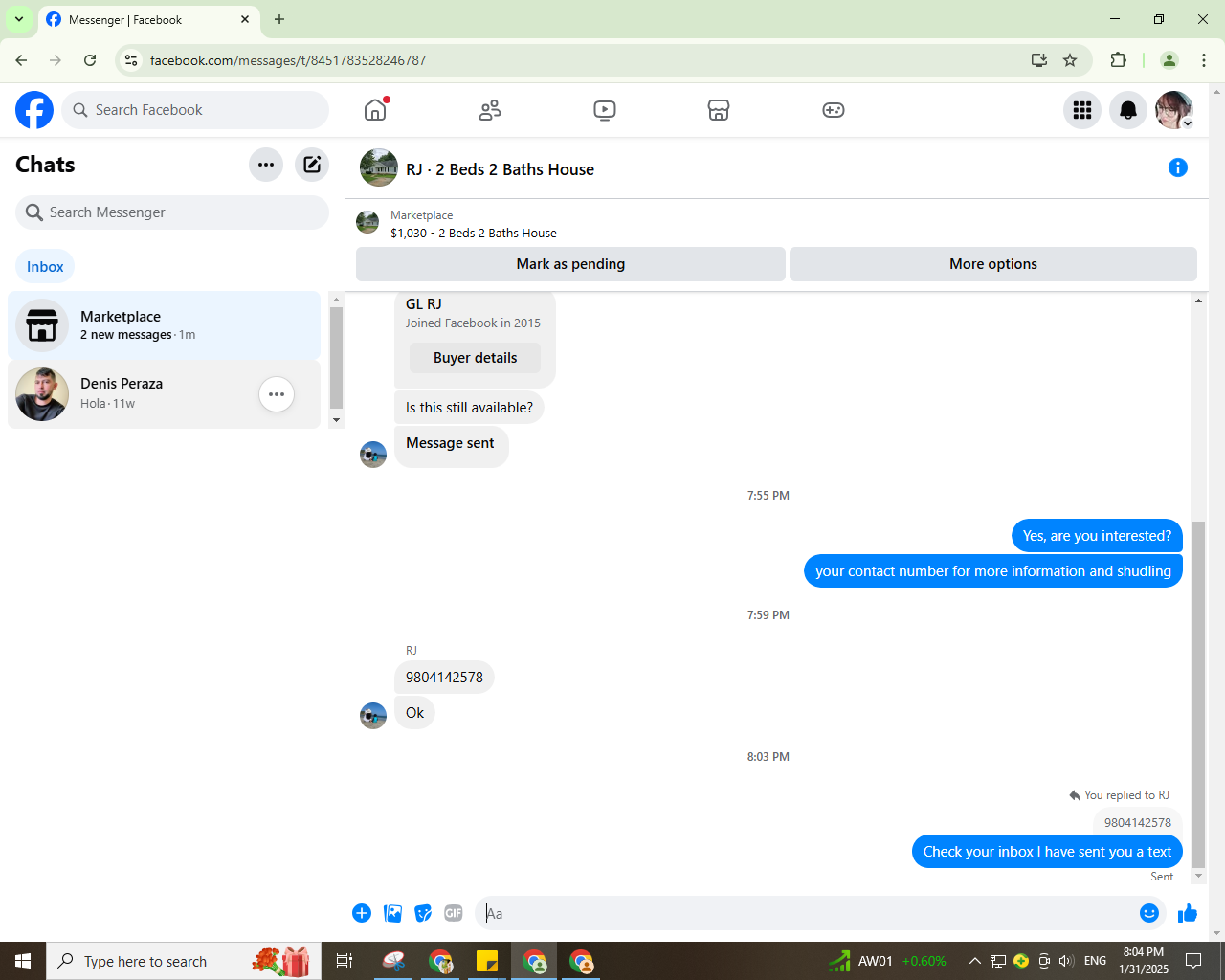Image resolution: width=1225 pixels, height=980 pixels.
Task: Open options for Denis Peraza chat
Action: [x=277, y=394]
